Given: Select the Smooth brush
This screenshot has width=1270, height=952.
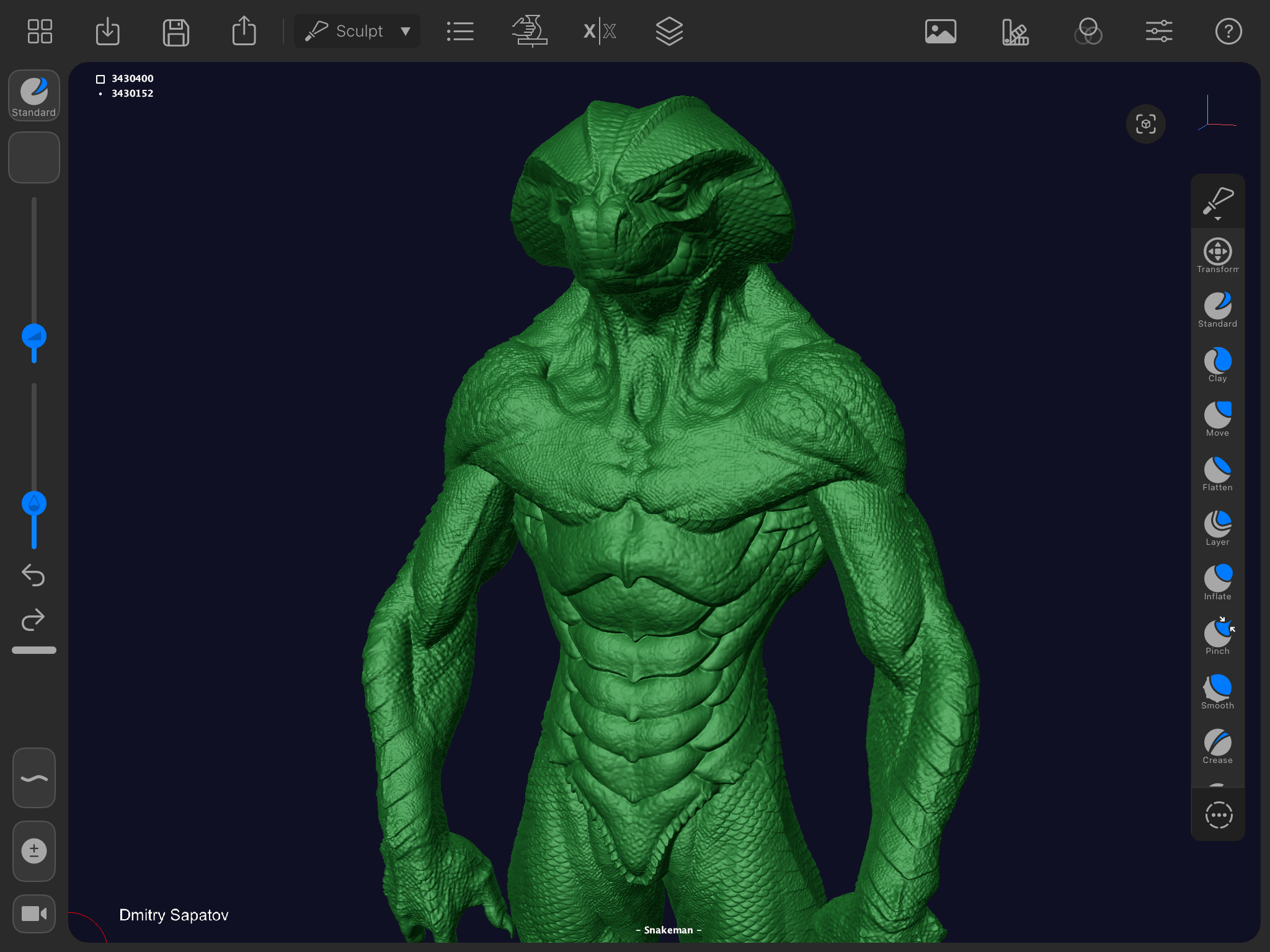Looking at the screenshot, I should [x=1218, y=692].
